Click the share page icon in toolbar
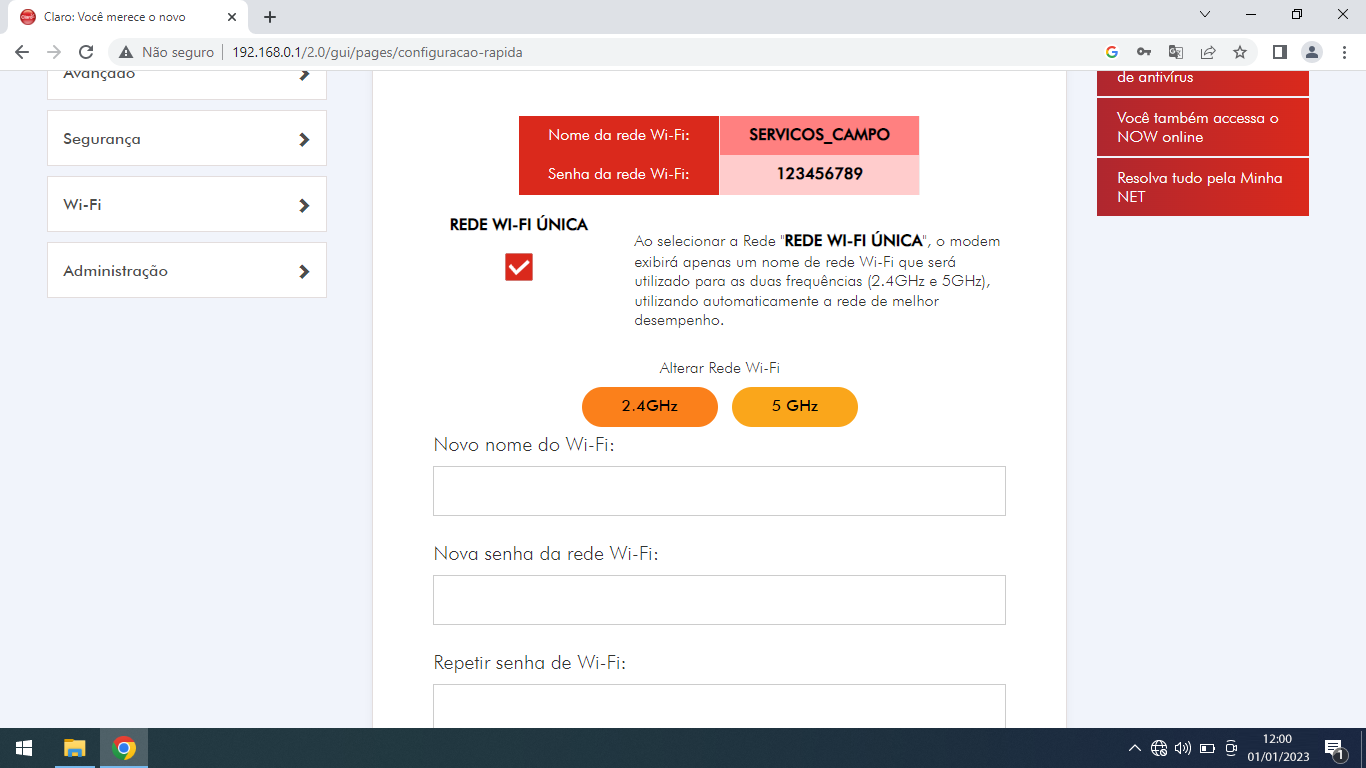Screen dimensions: 1366x768 1207,51
